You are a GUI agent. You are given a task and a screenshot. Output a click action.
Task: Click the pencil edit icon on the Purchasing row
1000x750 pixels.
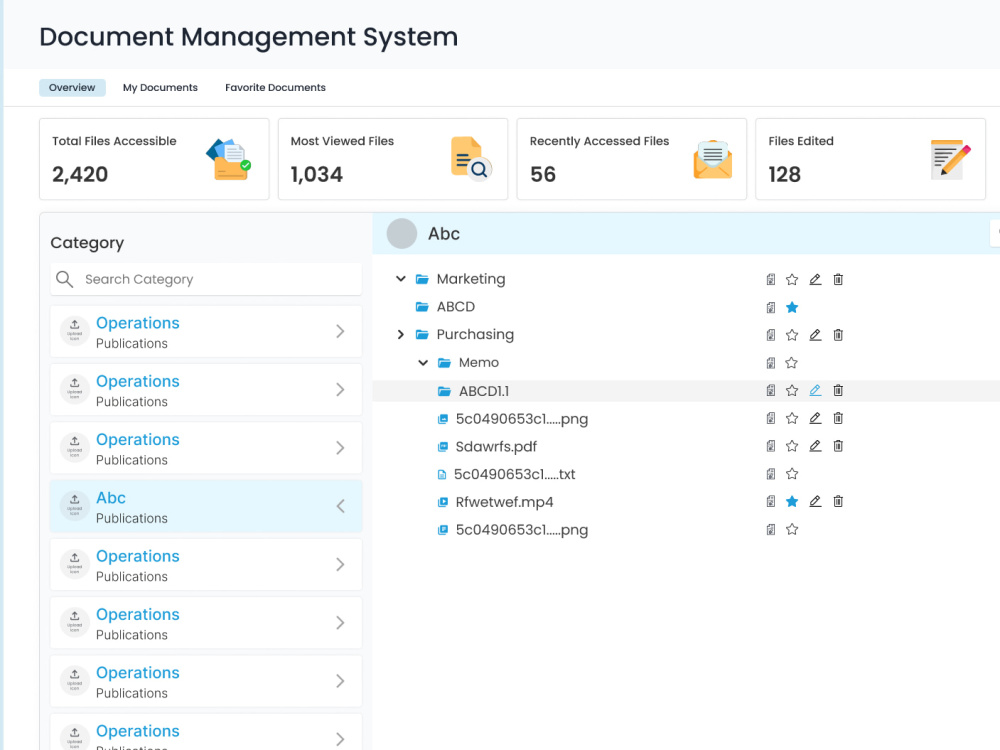tap(815, 335)
